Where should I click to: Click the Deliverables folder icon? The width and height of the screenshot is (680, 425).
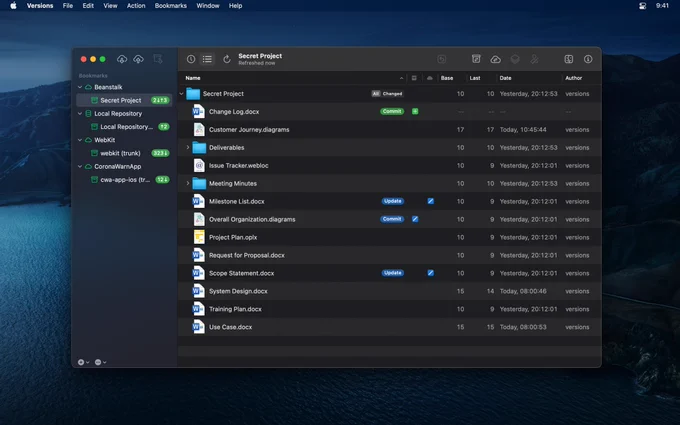199,147
